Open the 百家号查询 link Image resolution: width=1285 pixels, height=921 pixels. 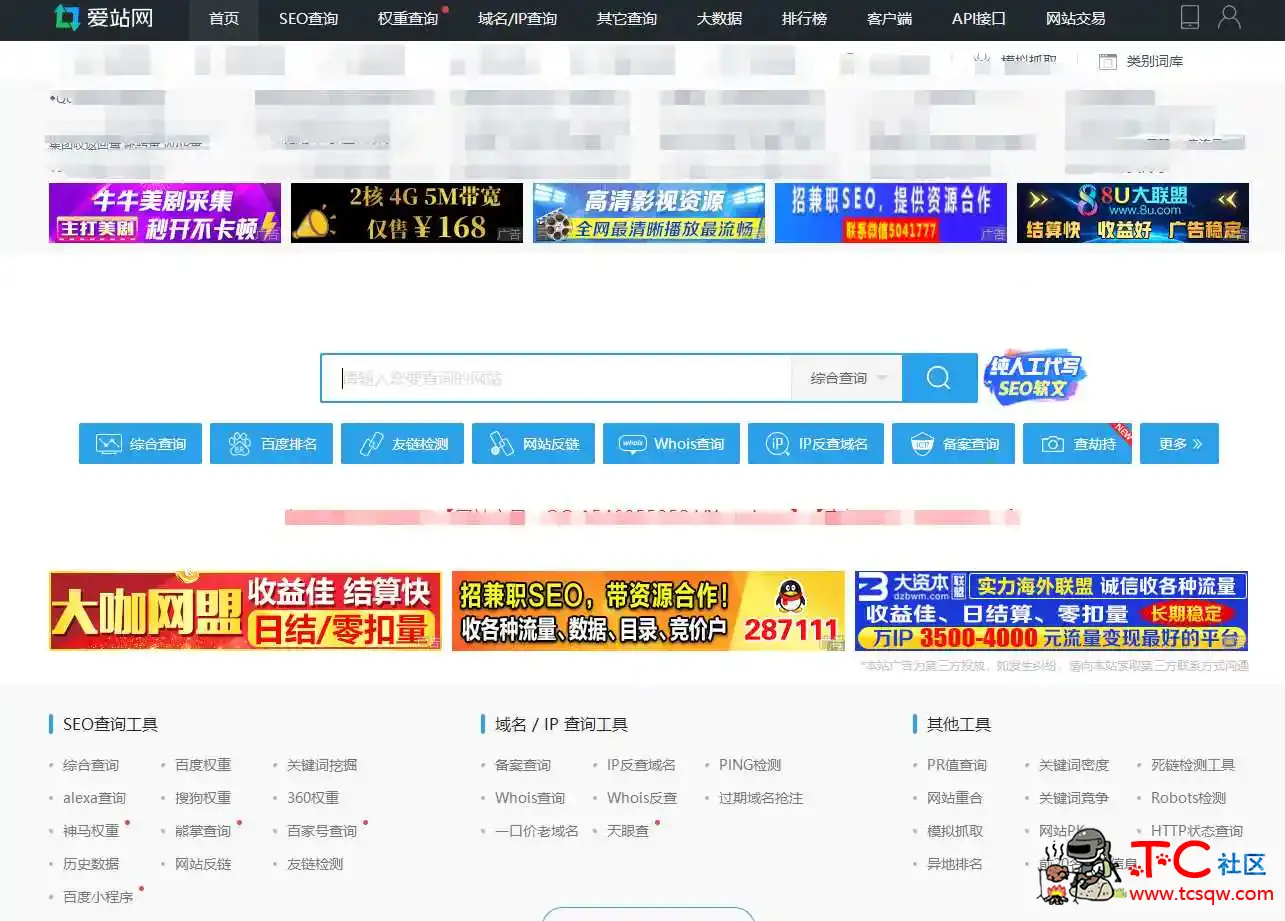click(322, 831)
